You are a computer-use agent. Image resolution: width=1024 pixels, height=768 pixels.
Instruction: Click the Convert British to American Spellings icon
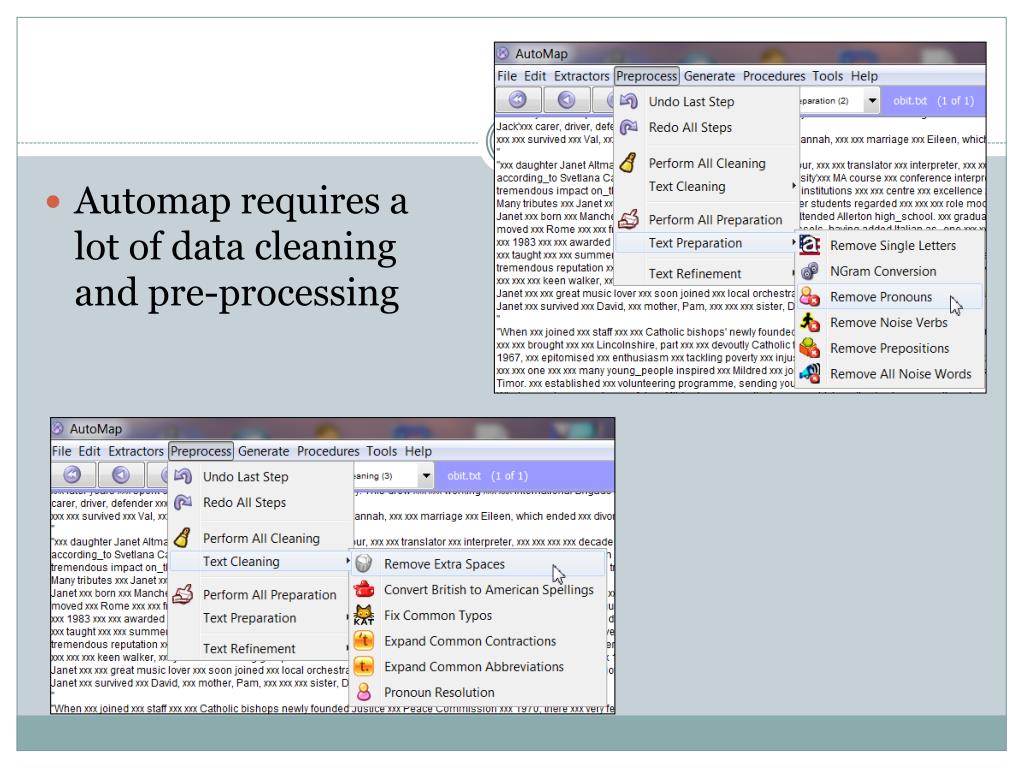pyautogui.click(x=364, y=589)
